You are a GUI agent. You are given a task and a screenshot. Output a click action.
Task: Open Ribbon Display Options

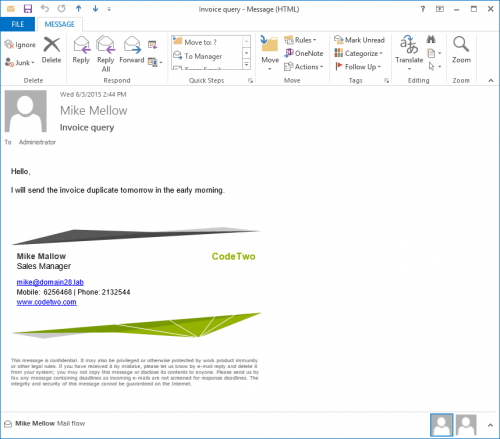440,9
